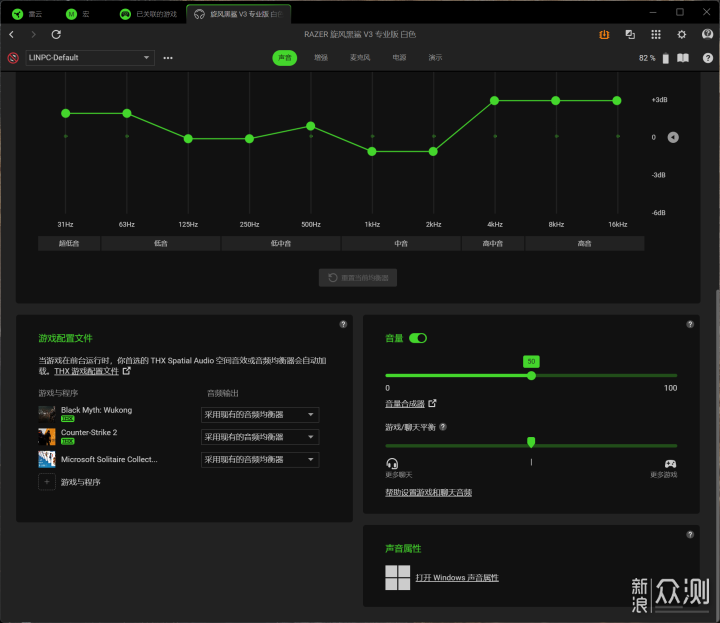
Task: Switch to the 已关联的游戏 tab
Action: (x=148, y=14)
